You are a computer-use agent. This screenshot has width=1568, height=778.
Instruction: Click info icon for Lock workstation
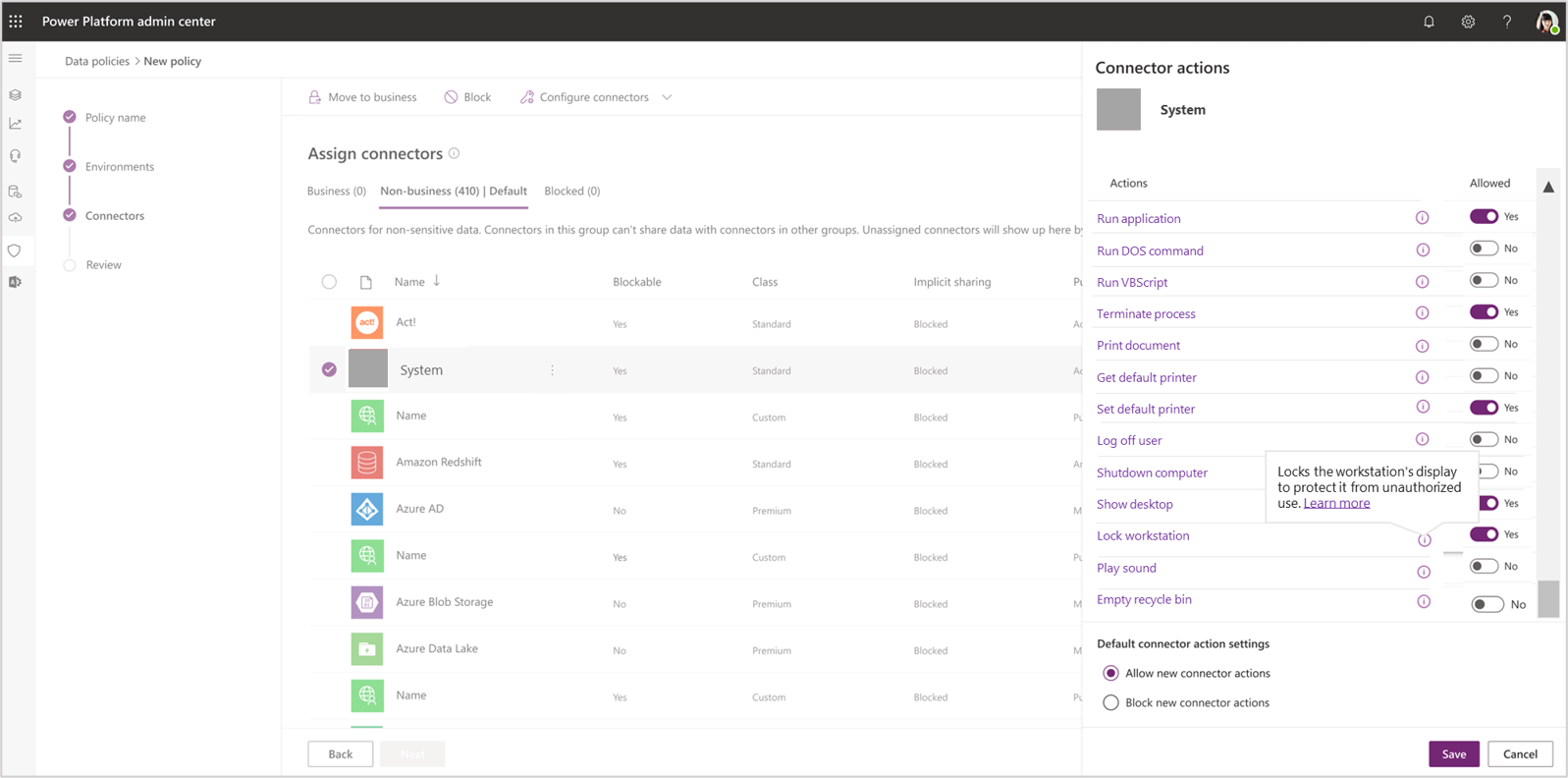1424,540
